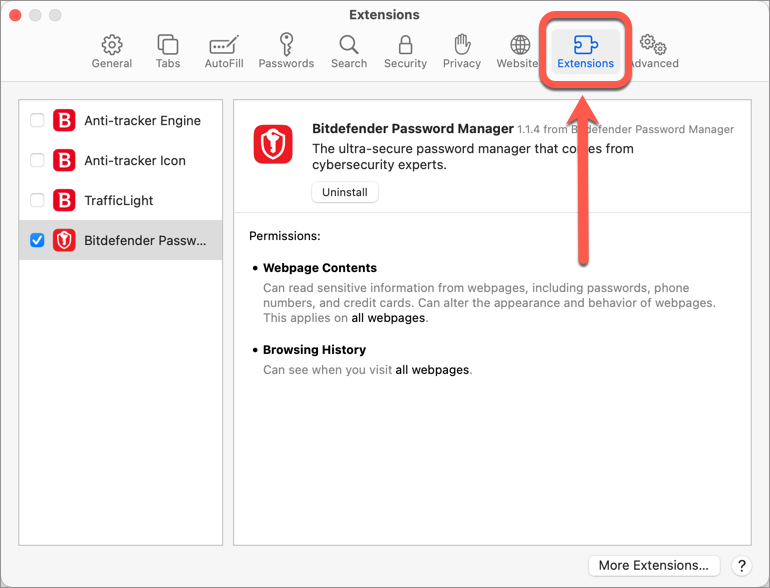The width and height of the screenshot is (770, 588).
Task: Click the Webpage Contents permission heading
Action: 320,268
